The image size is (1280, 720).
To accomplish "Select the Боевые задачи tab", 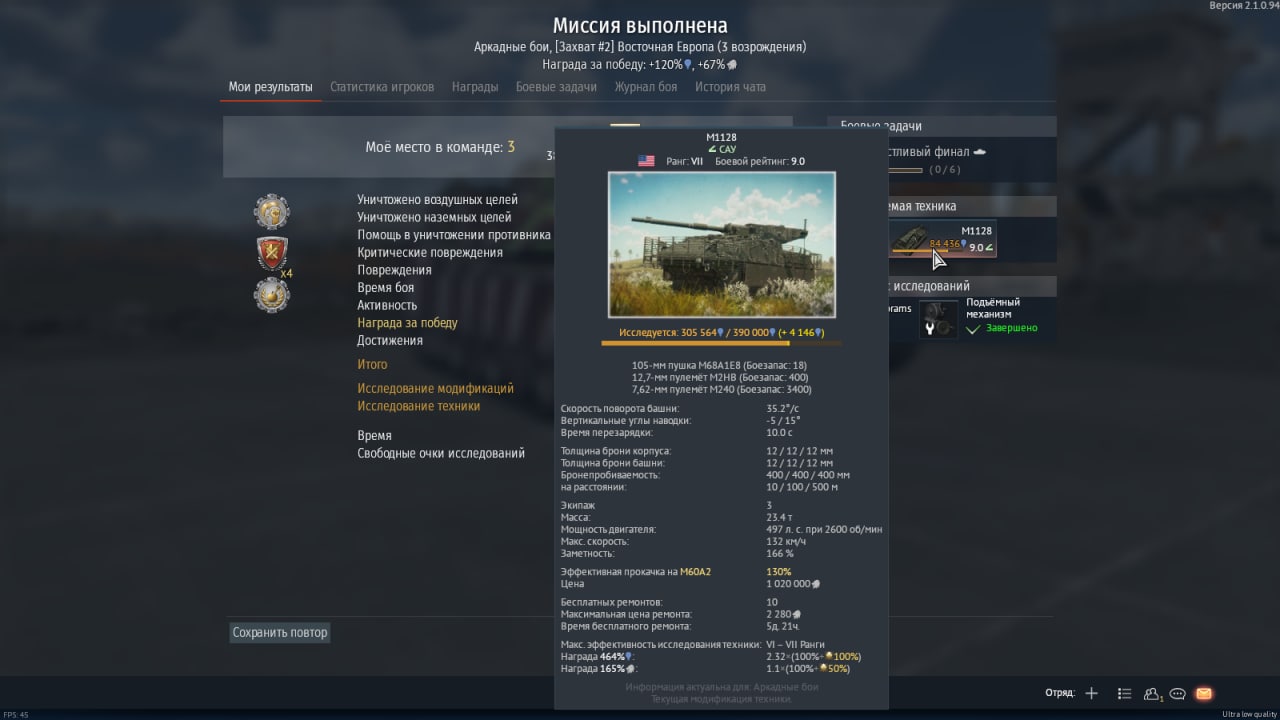I will [x=556, y=87].
